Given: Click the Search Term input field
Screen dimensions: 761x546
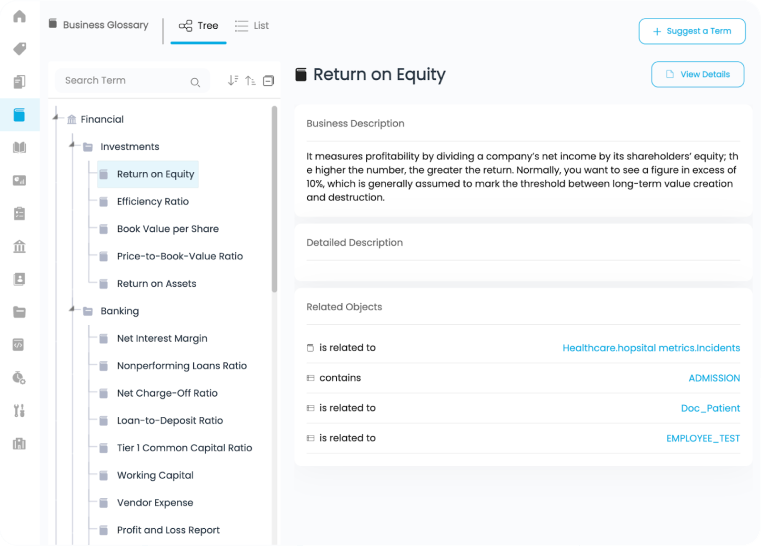Looking at the screenshot, I should click(120, 81).
